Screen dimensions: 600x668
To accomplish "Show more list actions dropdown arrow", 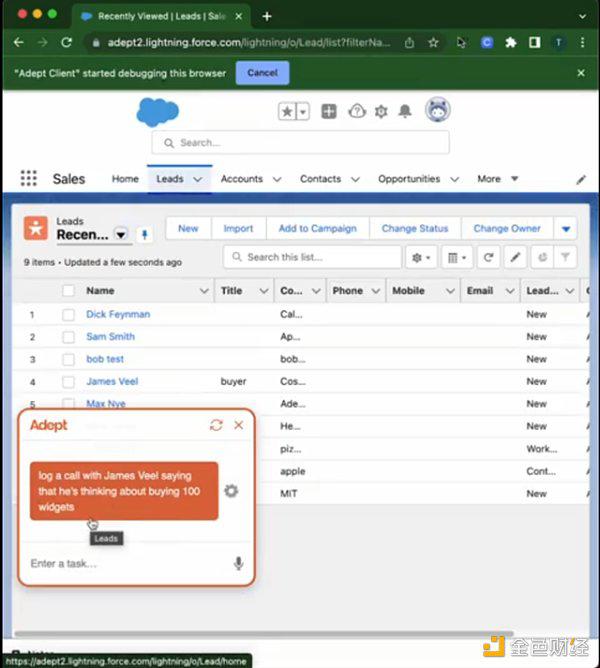I will coord(565,229).
